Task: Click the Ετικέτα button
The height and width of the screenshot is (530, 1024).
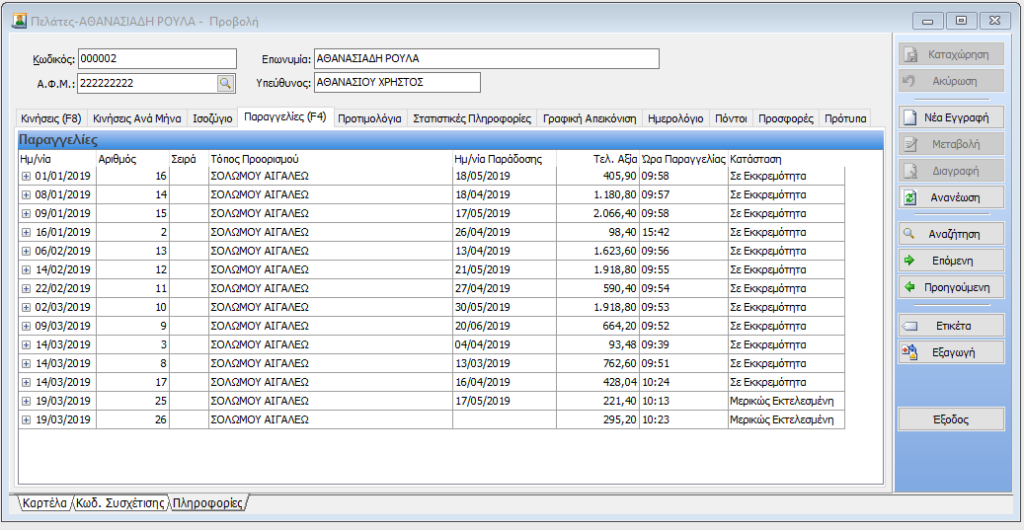Action: [x=951, y=325]
